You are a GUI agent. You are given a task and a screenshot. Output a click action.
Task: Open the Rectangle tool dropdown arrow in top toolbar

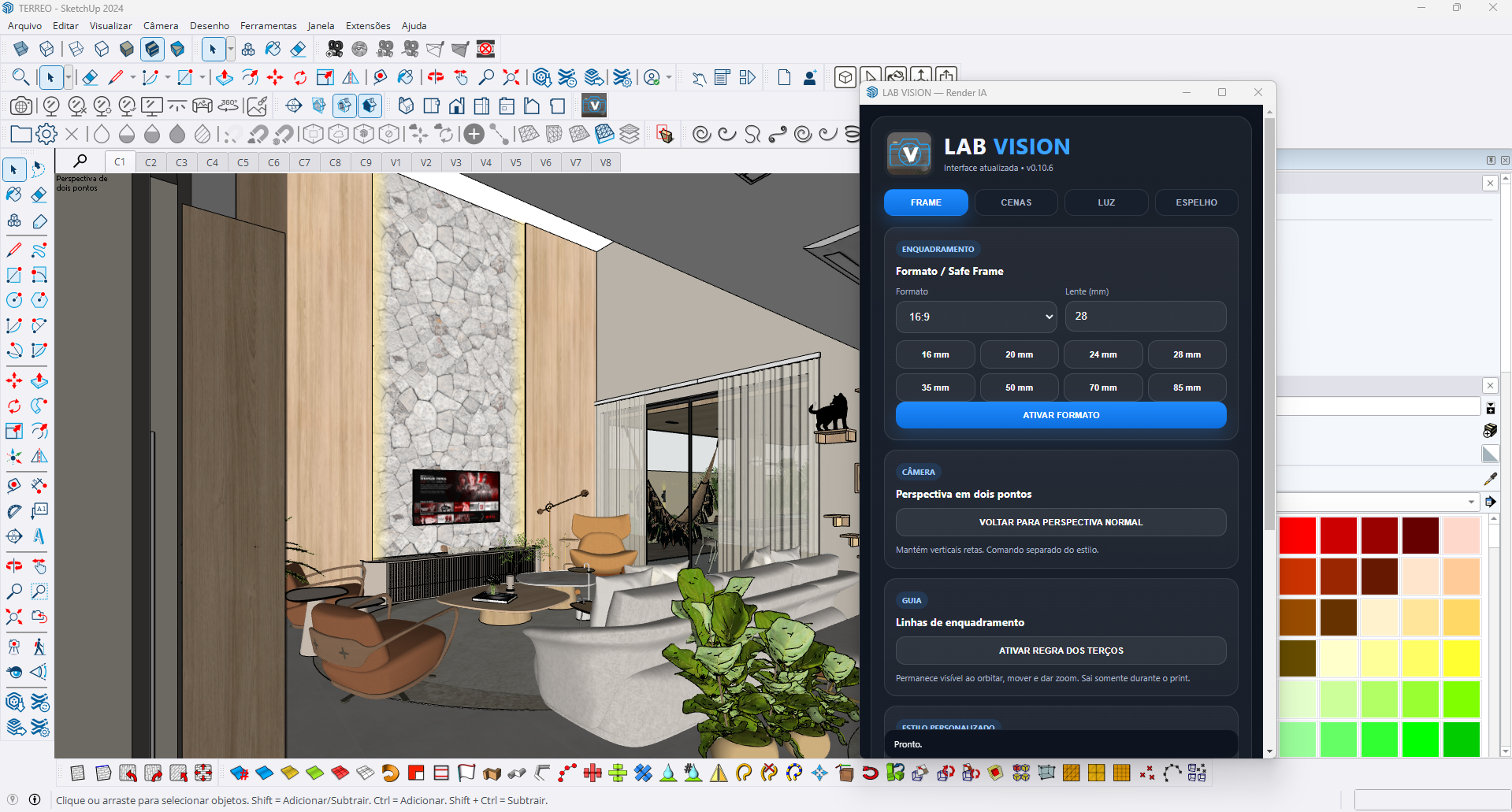click(x=202, y=77)
